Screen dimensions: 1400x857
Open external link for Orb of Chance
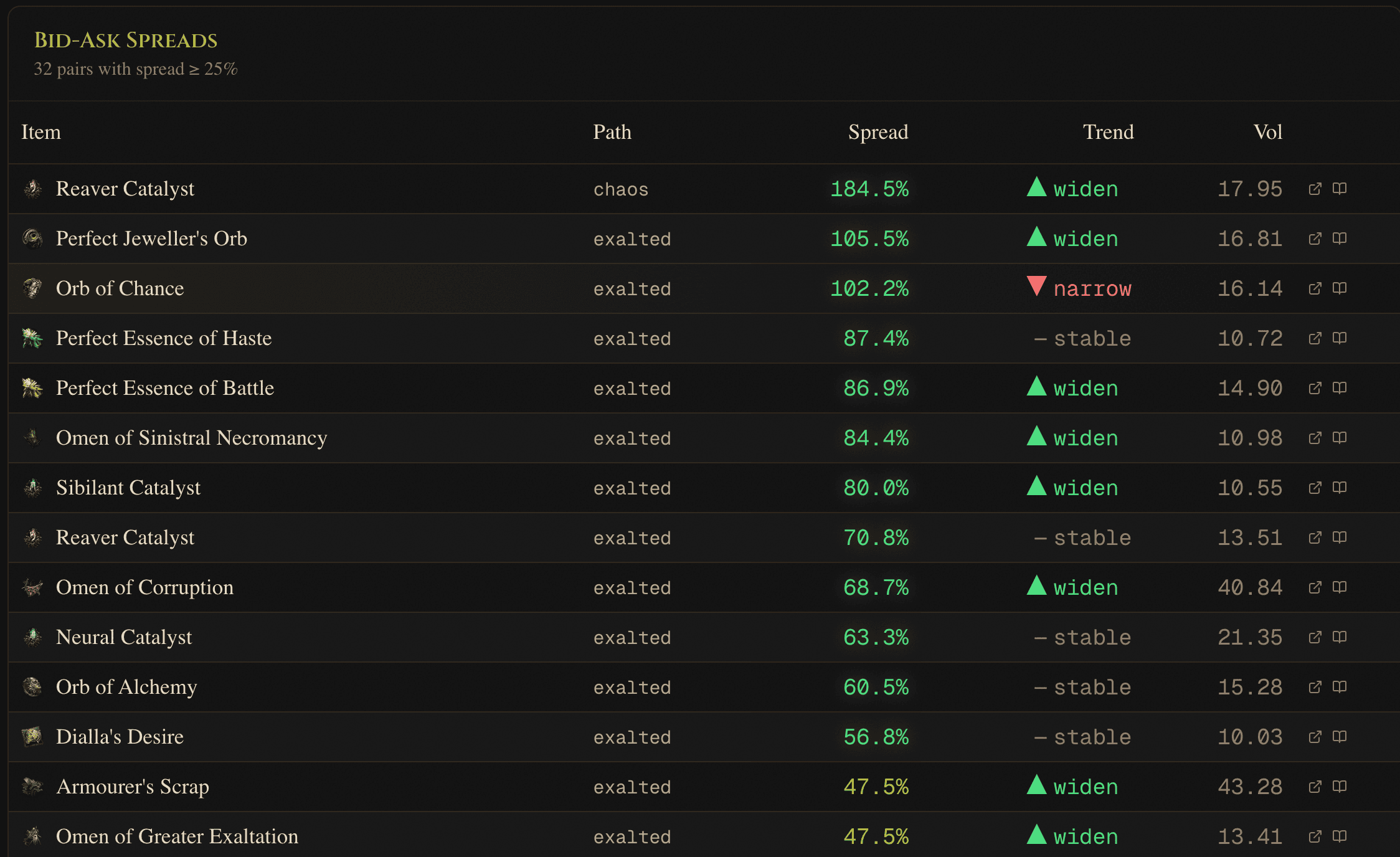pyautogui.click(x=1315, y=288)
